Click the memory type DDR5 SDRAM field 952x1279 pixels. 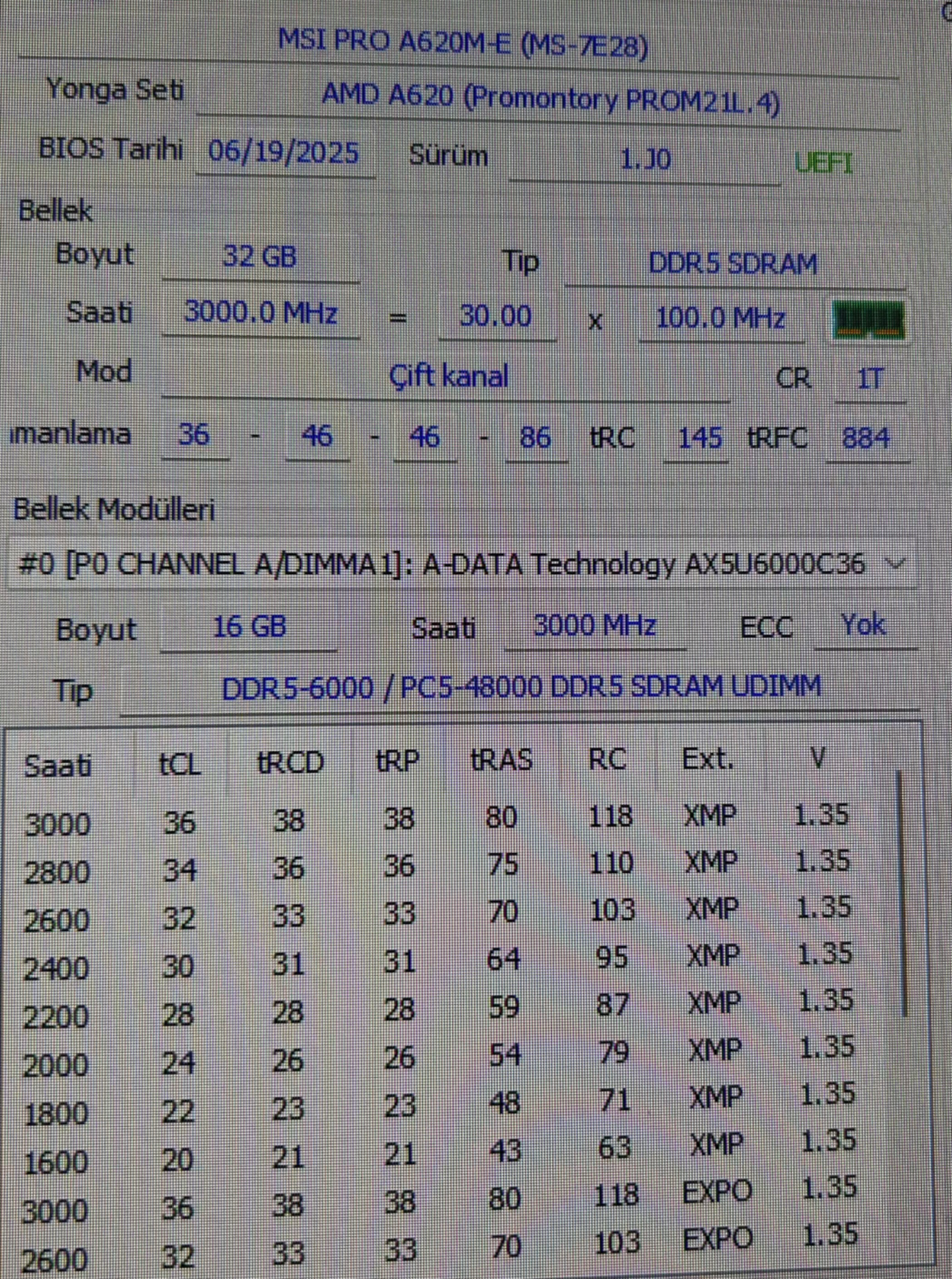coord(733,263)
